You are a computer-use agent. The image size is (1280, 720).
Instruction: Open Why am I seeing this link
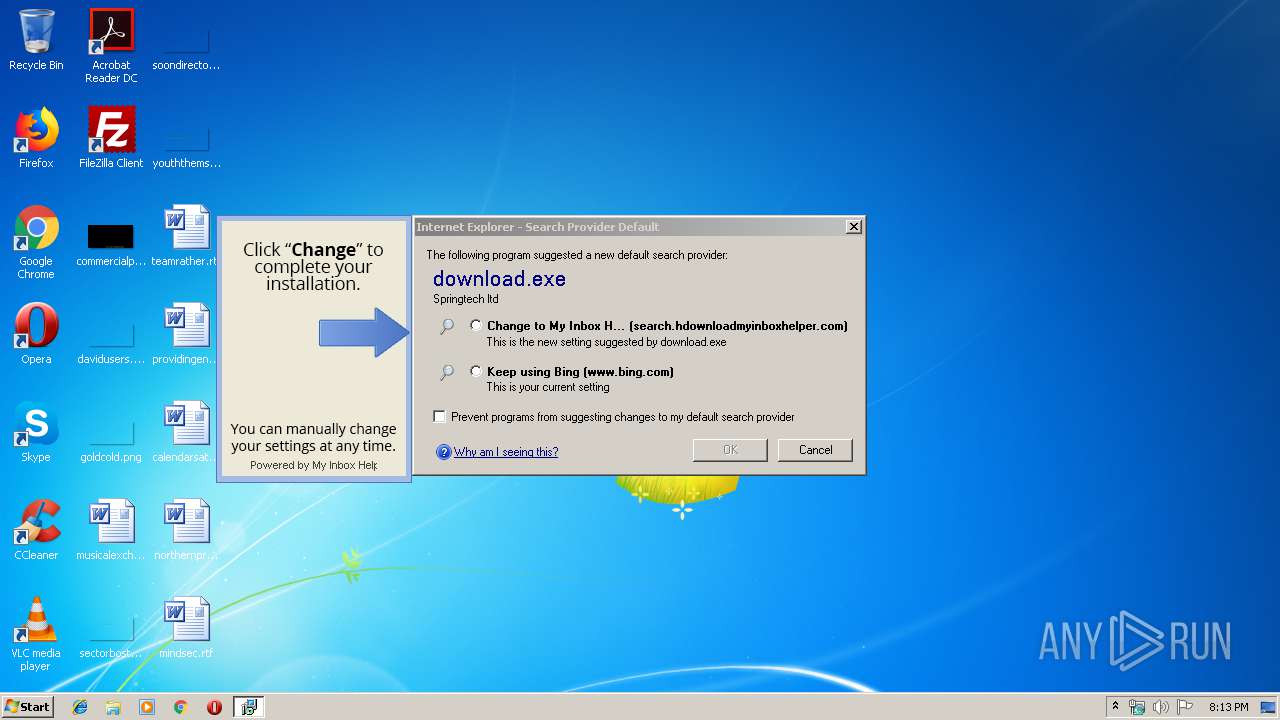point(506,452)
